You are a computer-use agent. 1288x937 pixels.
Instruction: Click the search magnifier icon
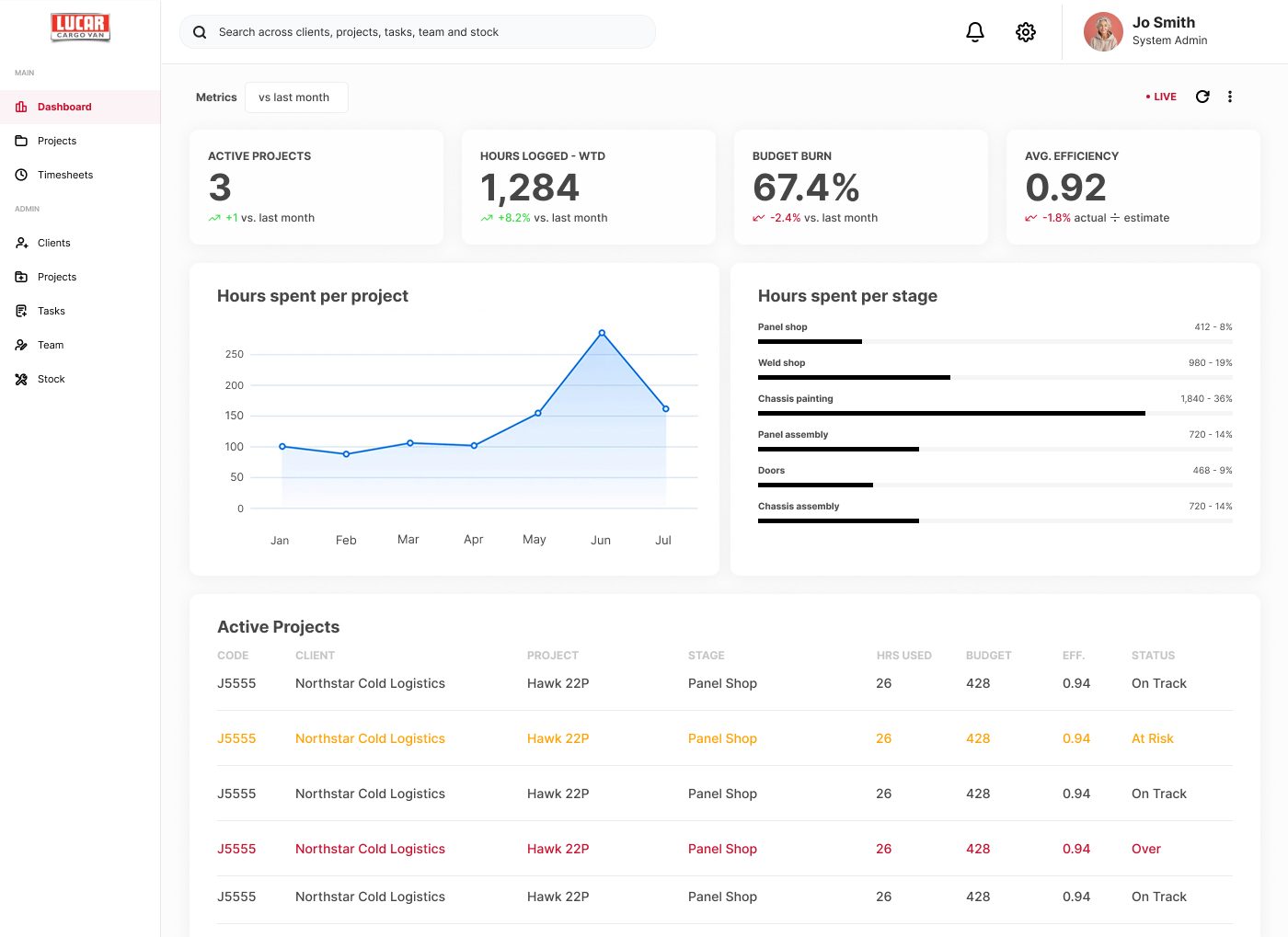pyautogui.click(x=200, y=32)
